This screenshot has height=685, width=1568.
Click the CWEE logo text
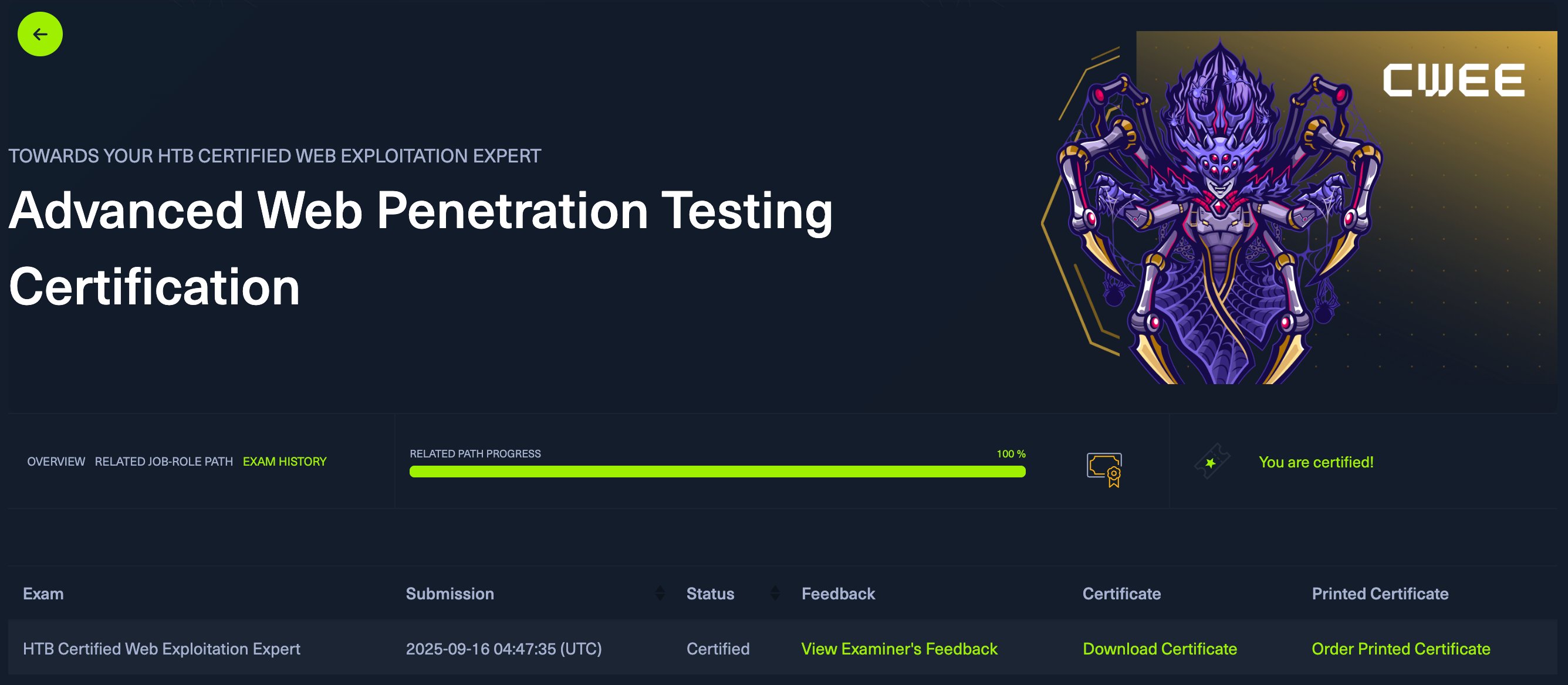pyautogui.click(x=1454, y=80)
